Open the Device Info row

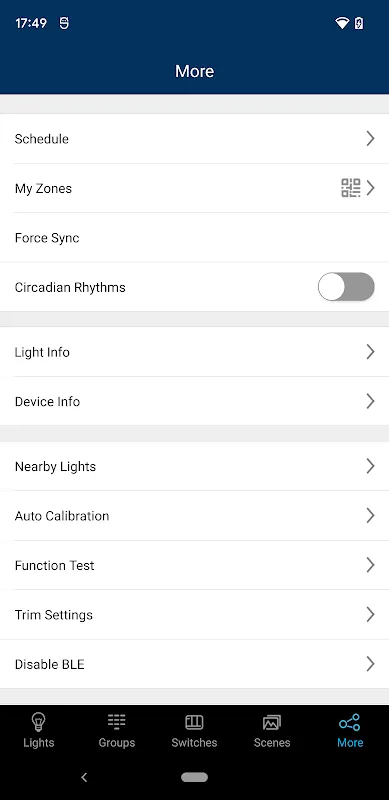click(194, 402)
